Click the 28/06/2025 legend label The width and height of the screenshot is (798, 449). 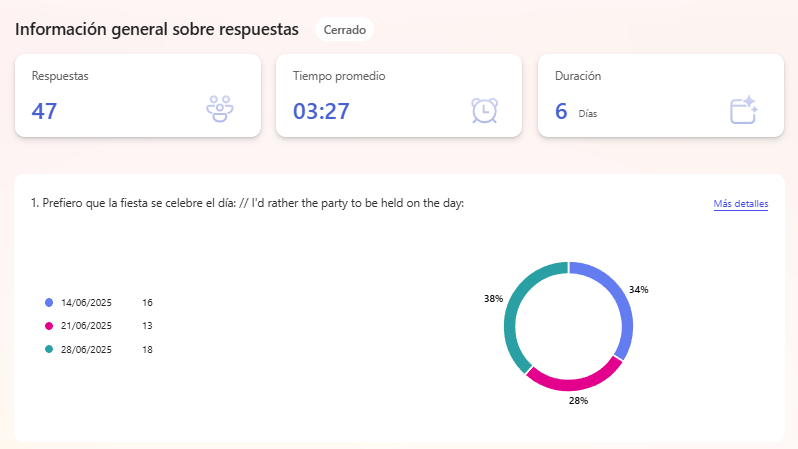click(x=86, y=349)
